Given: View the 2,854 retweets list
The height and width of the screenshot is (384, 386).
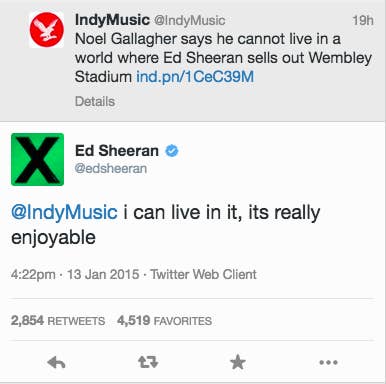Looking at the screenshot, I should point(58,321).
